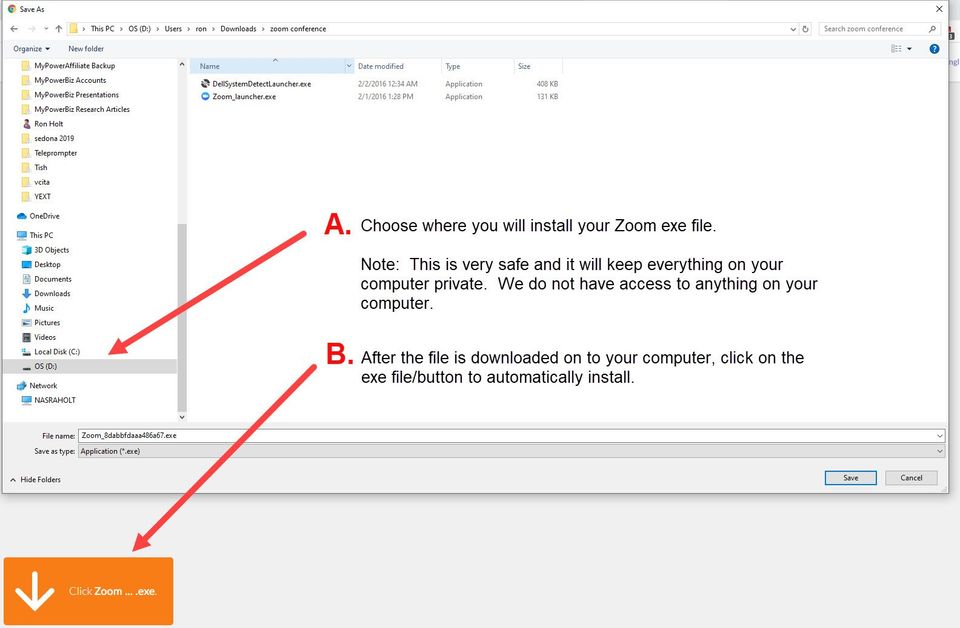Refresh the zoom conference folder view
This screenshot has height=628, width=960.
pos(806,29)
